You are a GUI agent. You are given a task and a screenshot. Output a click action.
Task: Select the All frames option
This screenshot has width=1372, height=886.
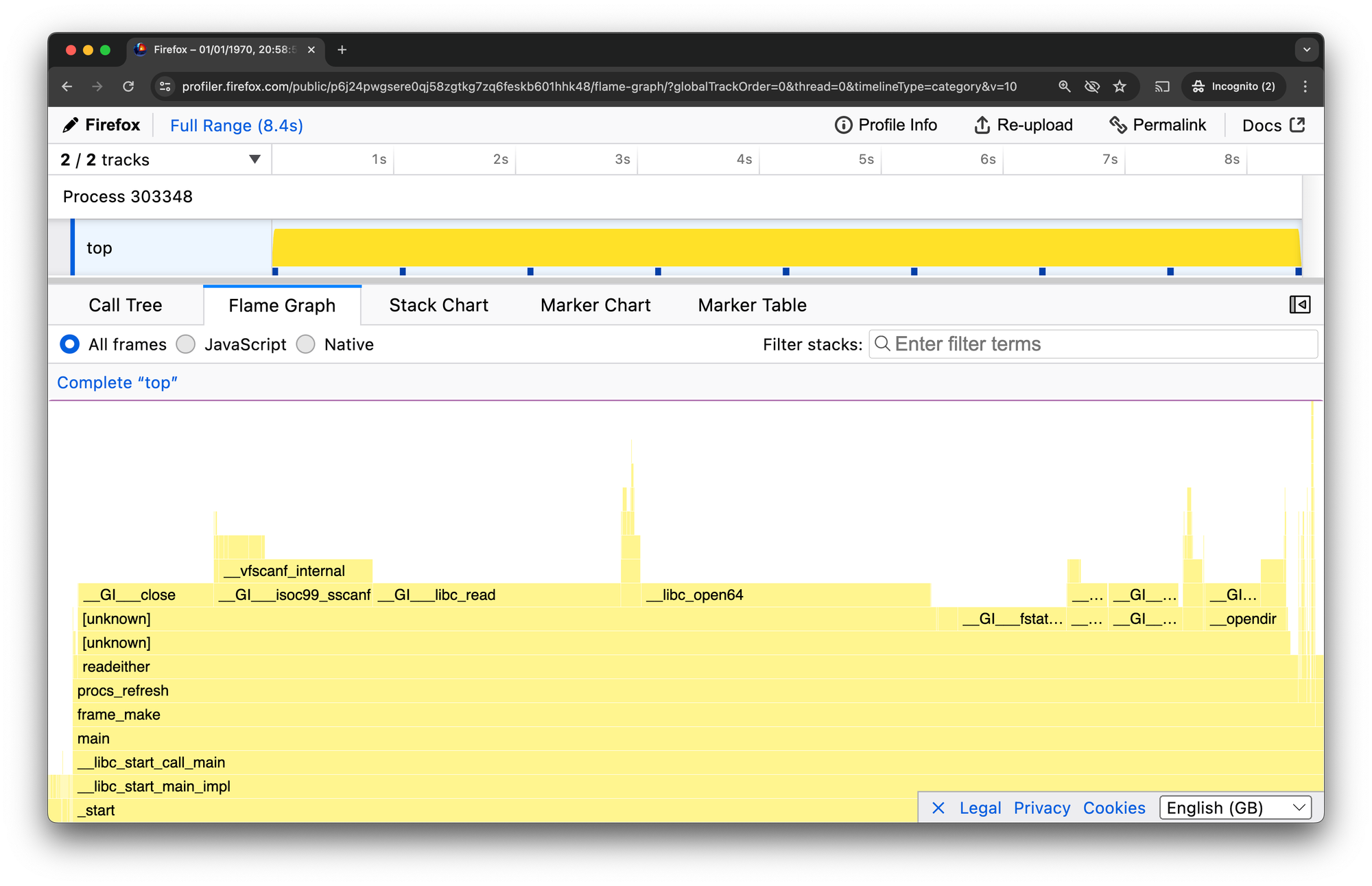(69, 344)
